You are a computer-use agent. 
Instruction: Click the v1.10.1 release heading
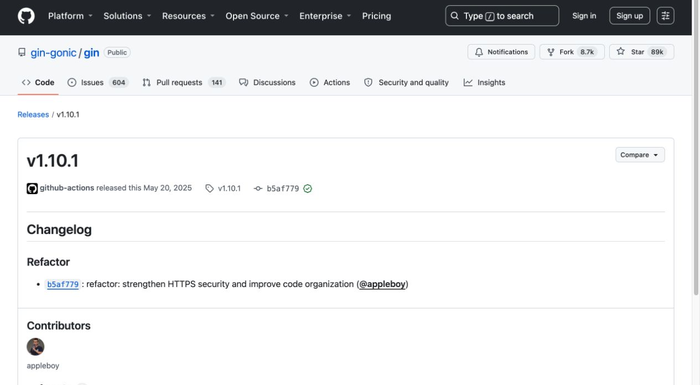pyautogui.click(x=53, y=161)
